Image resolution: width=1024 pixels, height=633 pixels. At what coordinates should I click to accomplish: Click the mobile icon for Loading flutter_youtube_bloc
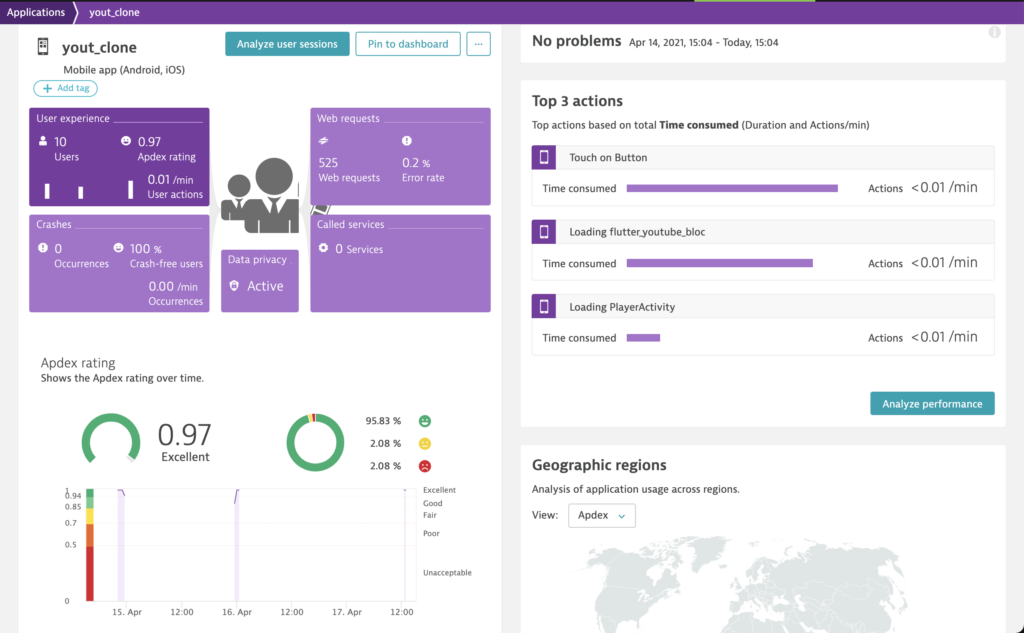click(x=545, y=231)
